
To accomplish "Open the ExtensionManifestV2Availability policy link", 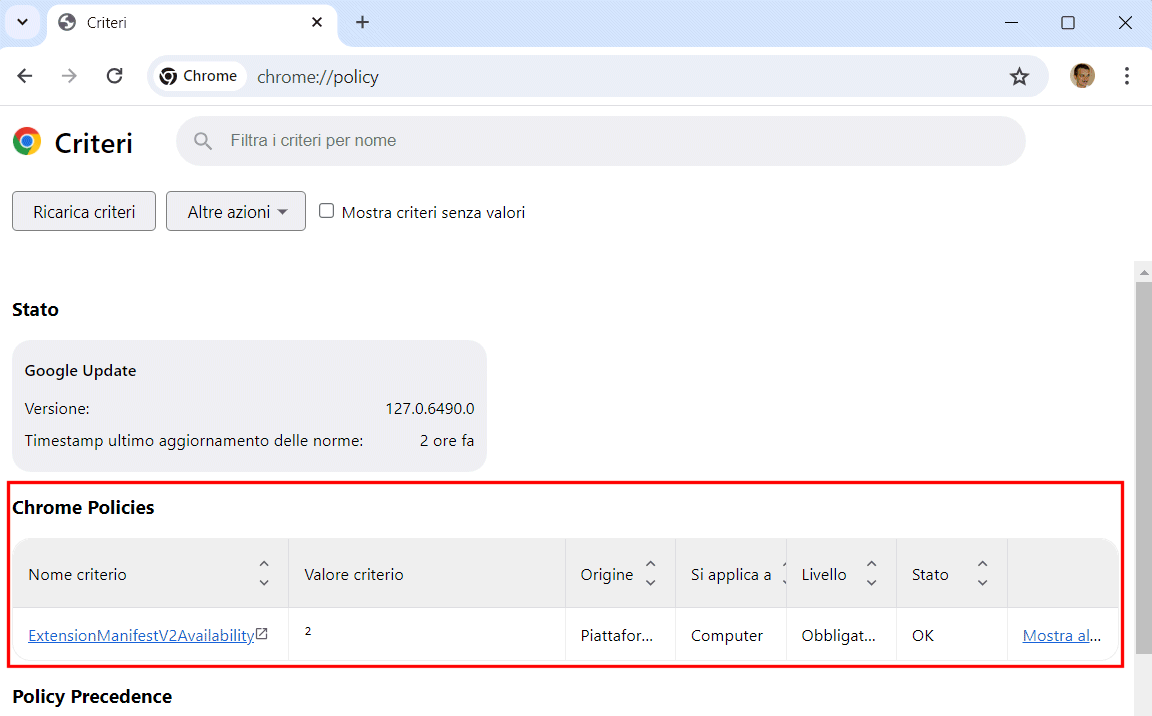I will 141,636.
